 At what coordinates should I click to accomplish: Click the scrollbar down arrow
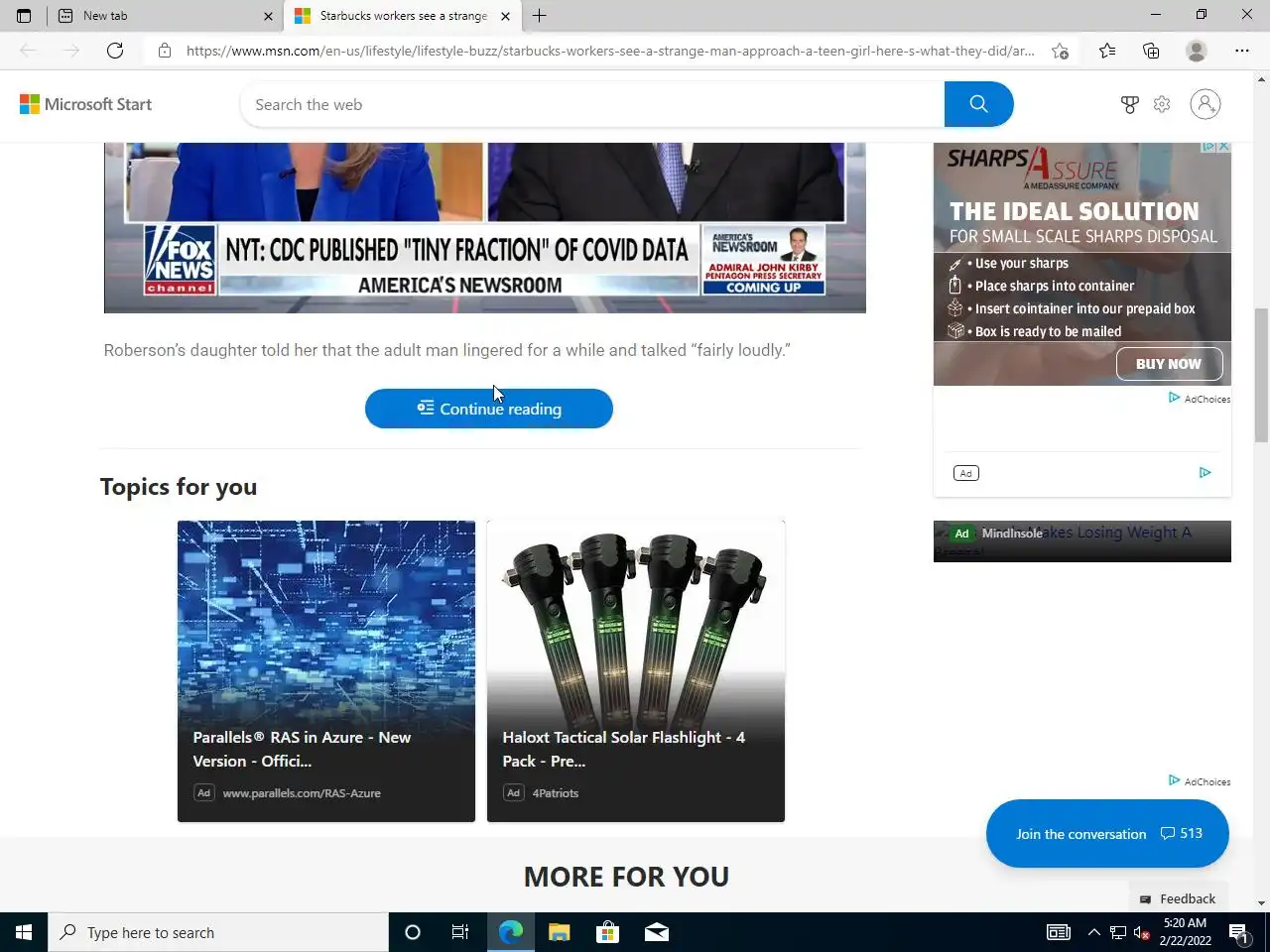1261,903
